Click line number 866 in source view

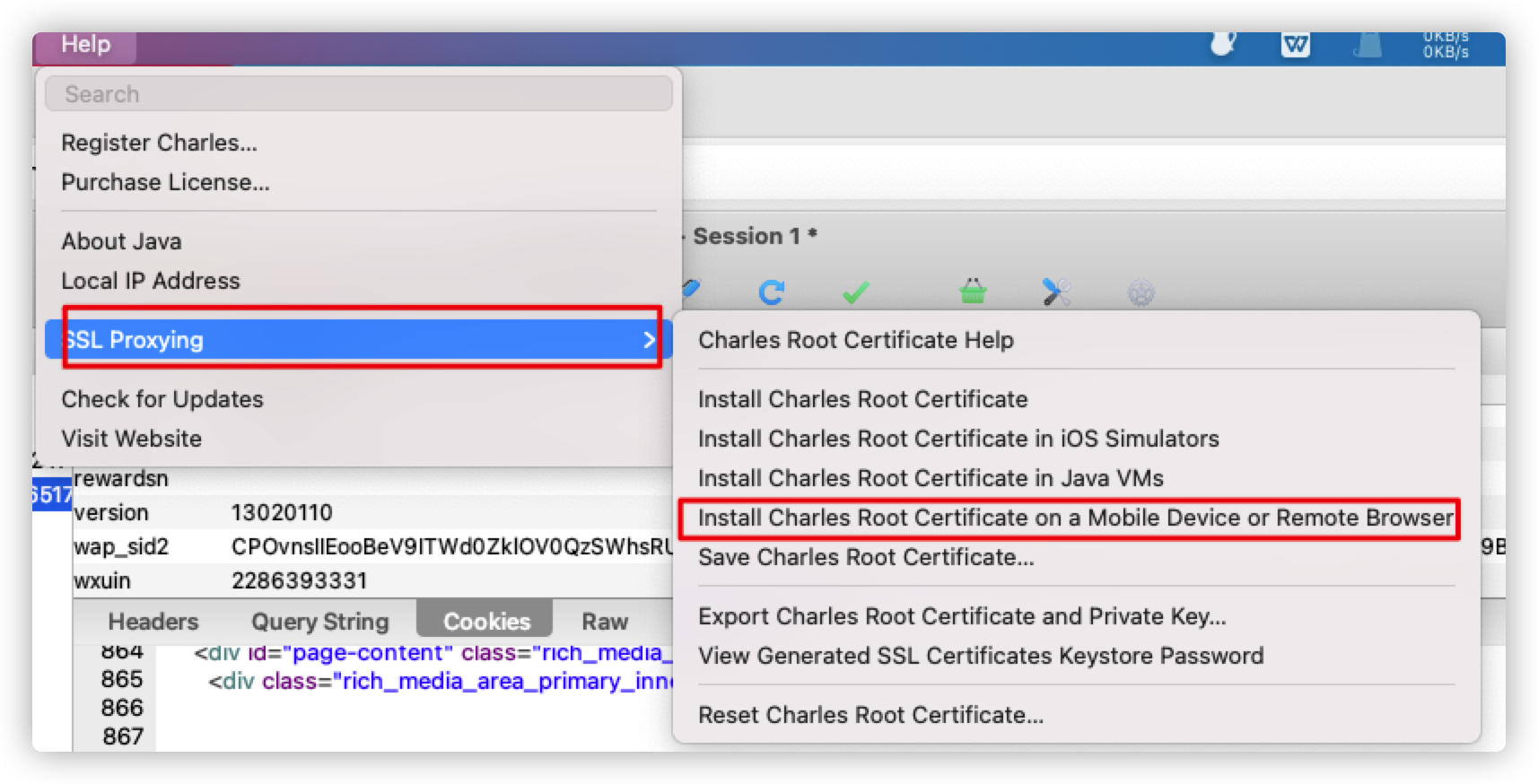122,708
